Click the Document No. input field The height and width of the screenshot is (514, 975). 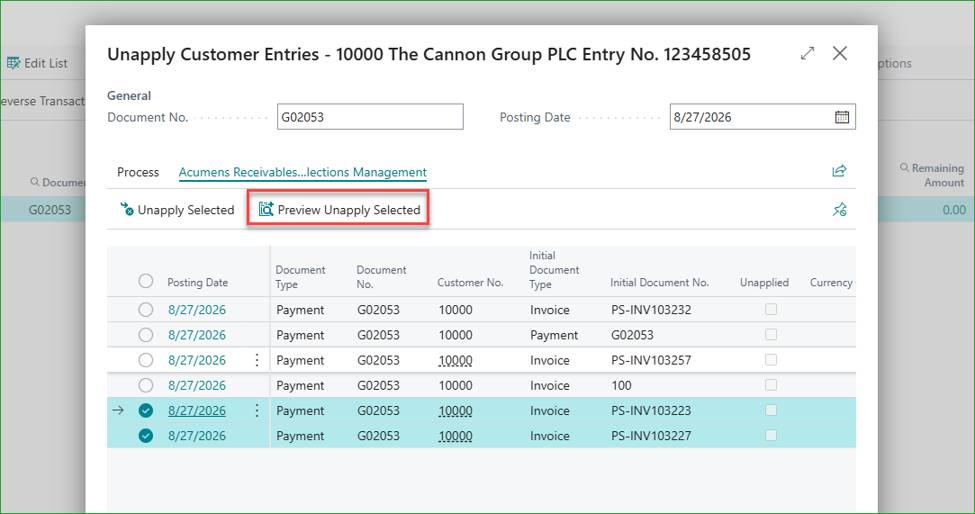click(x=370, y=117)
